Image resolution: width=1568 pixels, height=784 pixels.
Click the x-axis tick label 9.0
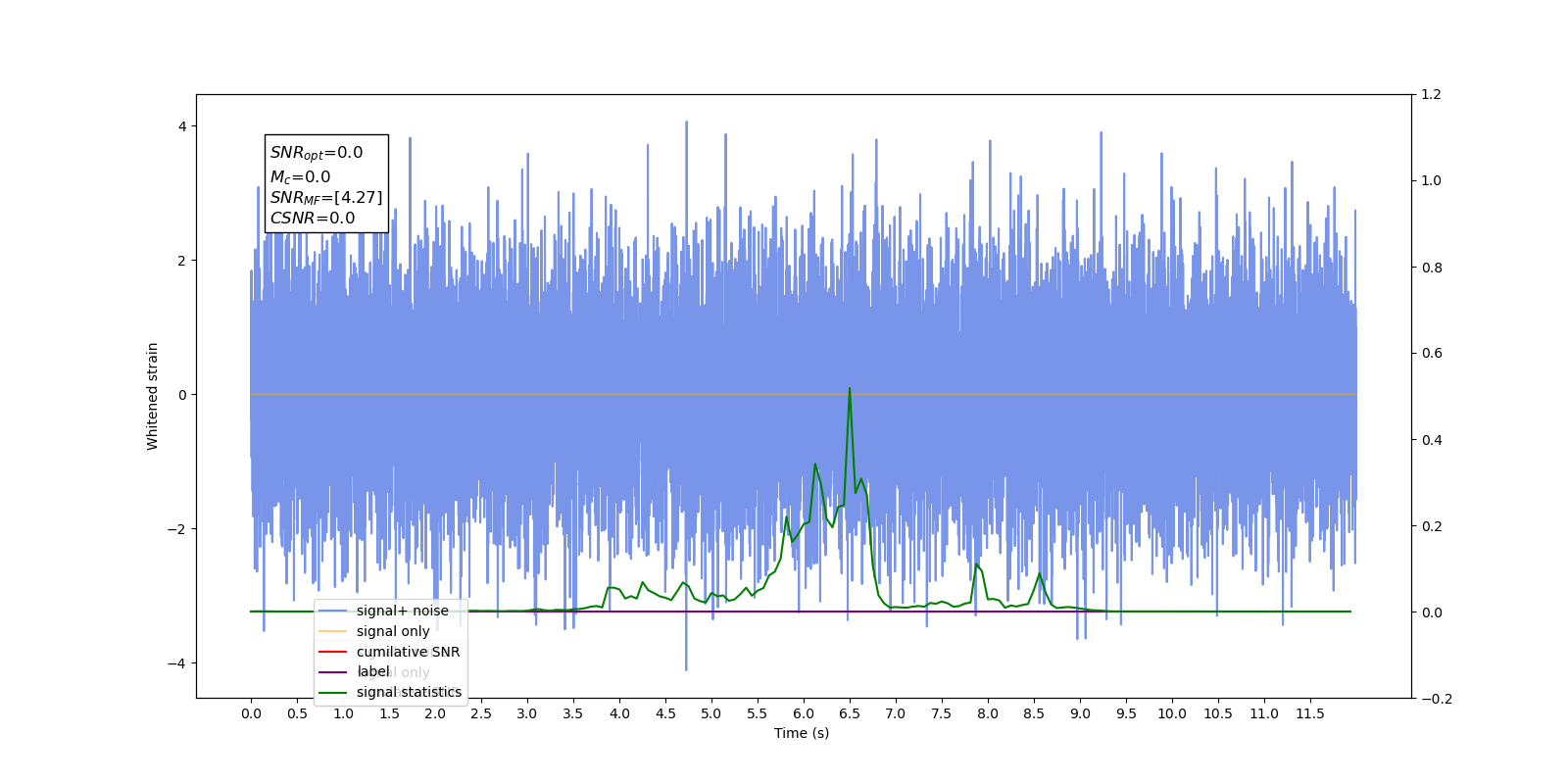(1080, 713)
